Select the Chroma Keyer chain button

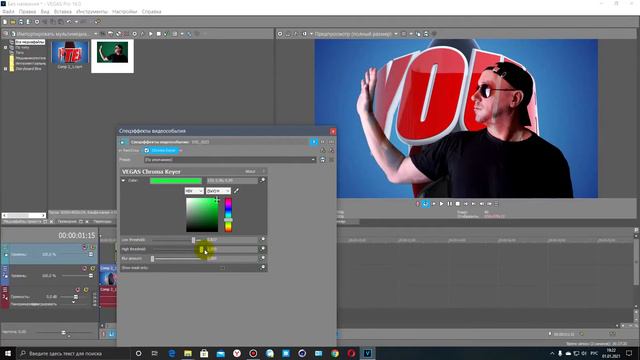(164, 151)
